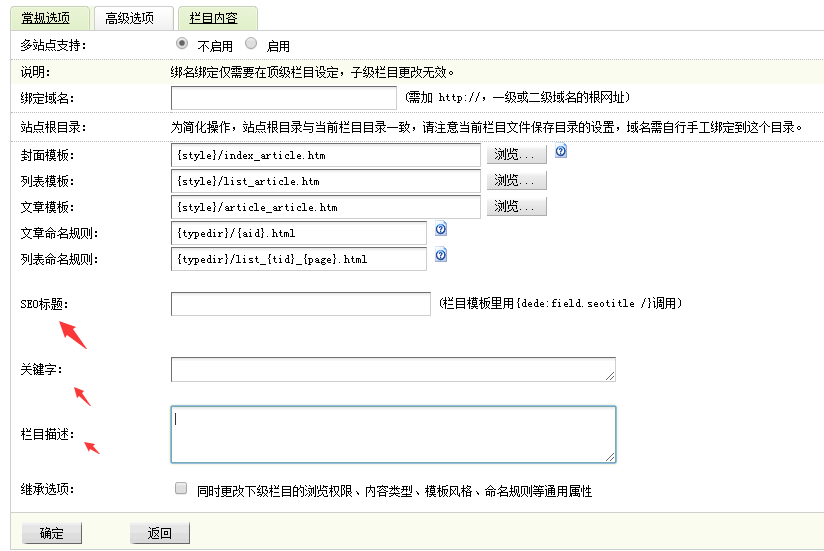
Task: Tick the 继承选项 checkbox
Action: point(181,488)
